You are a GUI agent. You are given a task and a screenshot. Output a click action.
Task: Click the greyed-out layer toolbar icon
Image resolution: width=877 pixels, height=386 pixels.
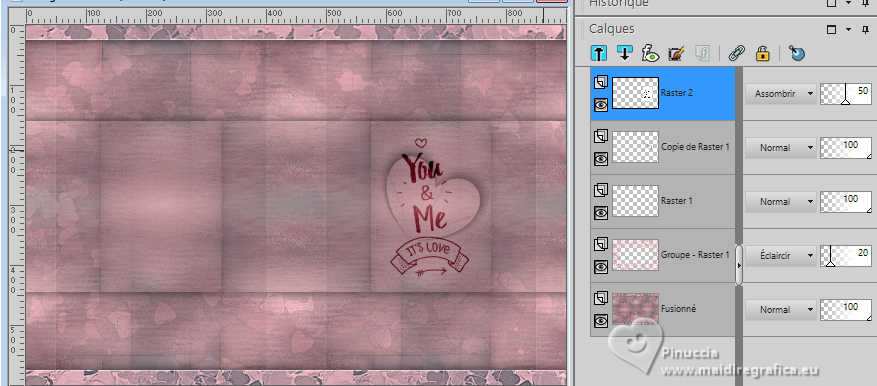(702, 53)
